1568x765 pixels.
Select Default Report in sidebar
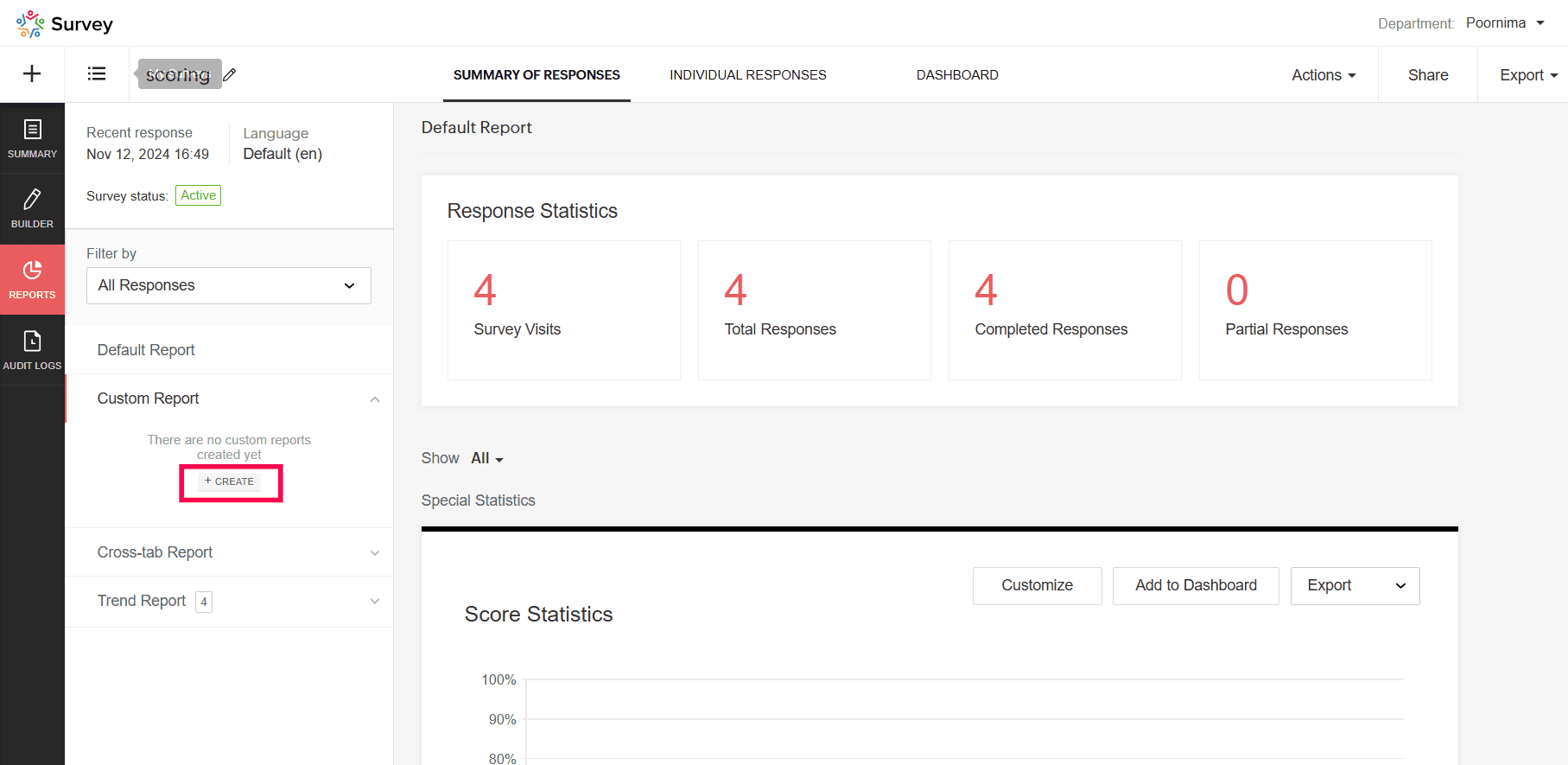pos(146,350)
